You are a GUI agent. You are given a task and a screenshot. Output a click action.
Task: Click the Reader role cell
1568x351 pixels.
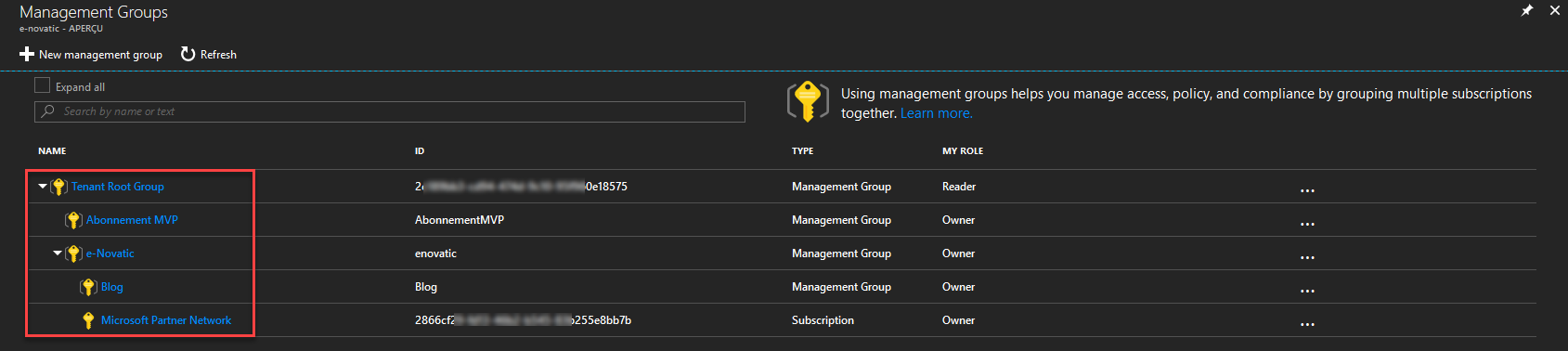click(x=959, y=187)
